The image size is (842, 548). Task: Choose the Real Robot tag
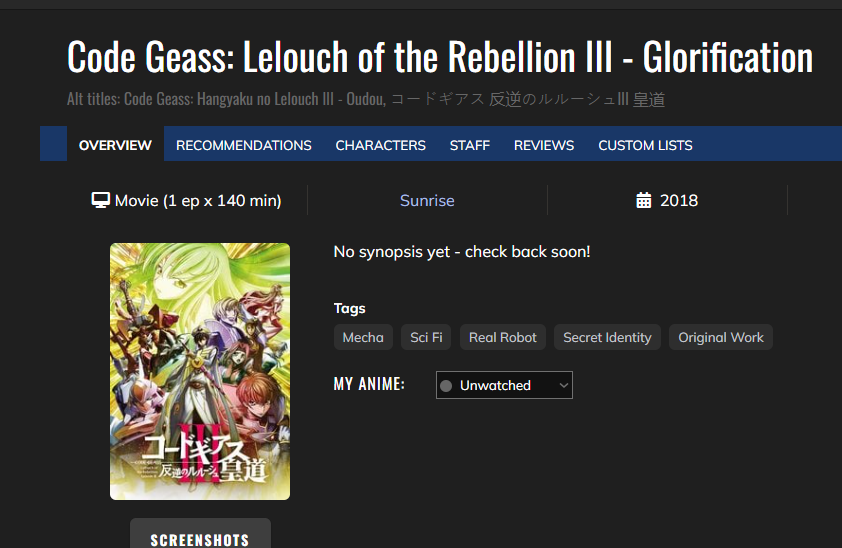[503, 338]
